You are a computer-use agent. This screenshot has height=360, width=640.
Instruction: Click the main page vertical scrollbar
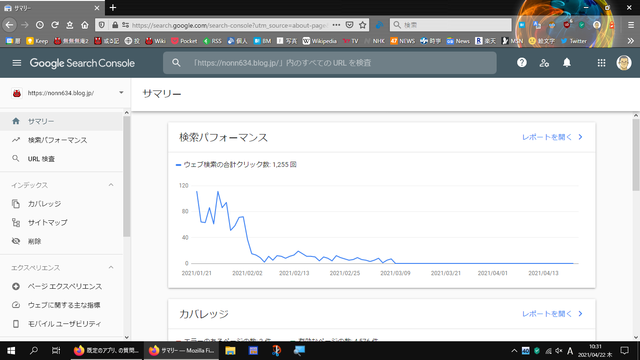(x=636, y=155)
